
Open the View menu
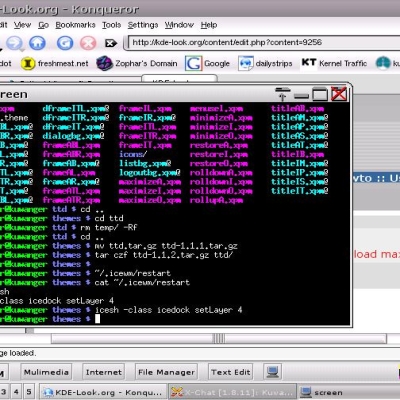pos(22,25)
